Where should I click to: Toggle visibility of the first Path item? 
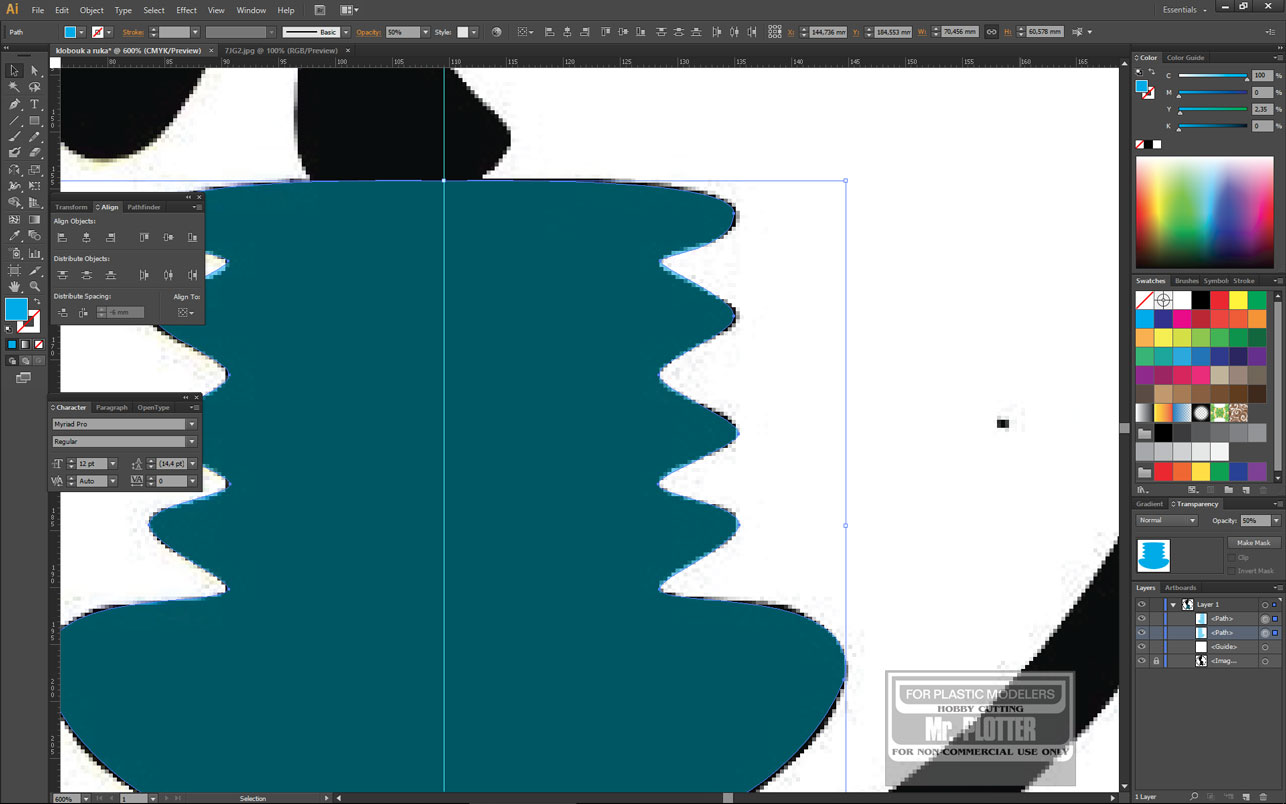point(1141,618)
